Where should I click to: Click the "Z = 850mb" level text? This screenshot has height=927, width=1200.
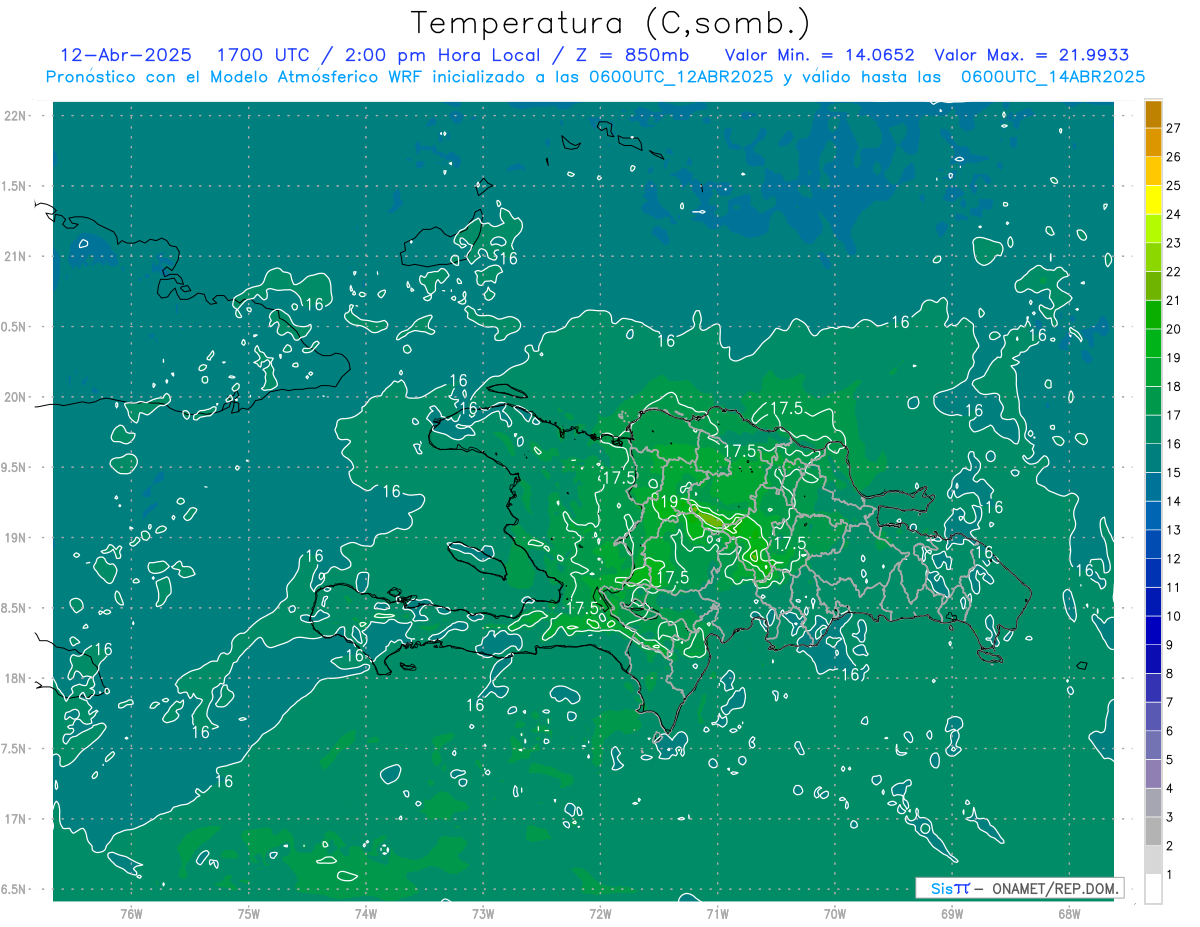pyautogui.click(x=632, y=55)
